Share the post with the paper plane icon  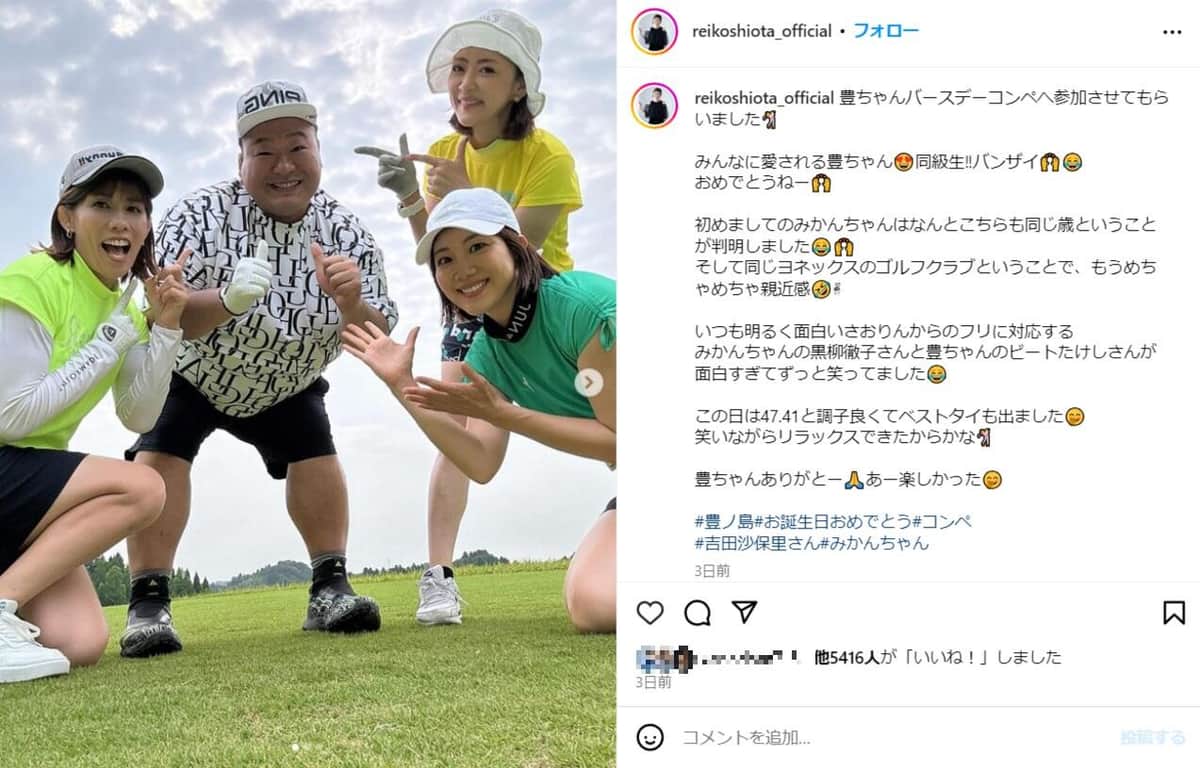coord(744,612)
